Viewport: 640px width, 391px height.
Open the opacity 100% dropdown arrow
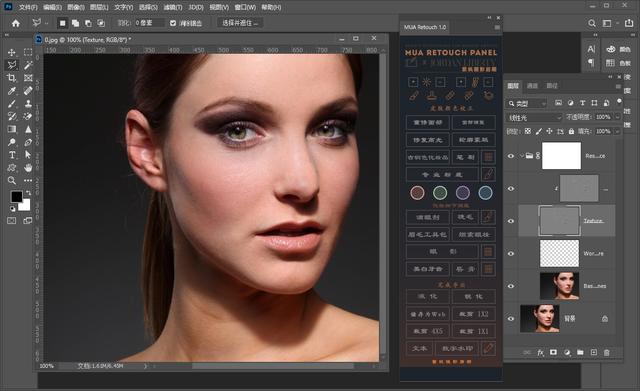click(x=617, y=118)
